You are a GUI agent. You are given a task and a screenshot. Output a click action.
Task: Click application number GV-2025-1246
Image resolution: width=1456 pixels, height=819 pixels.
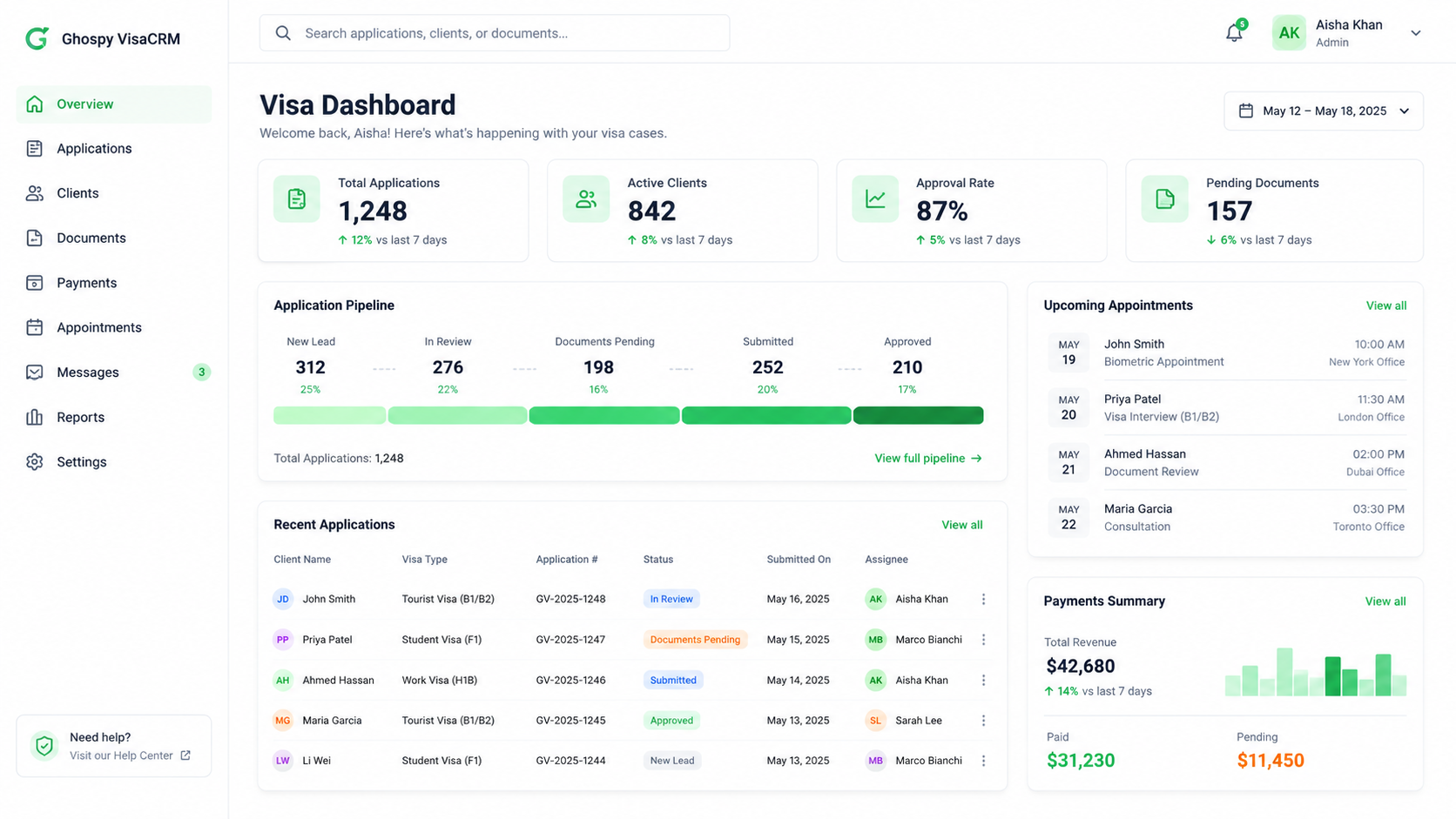pos(570,680)
